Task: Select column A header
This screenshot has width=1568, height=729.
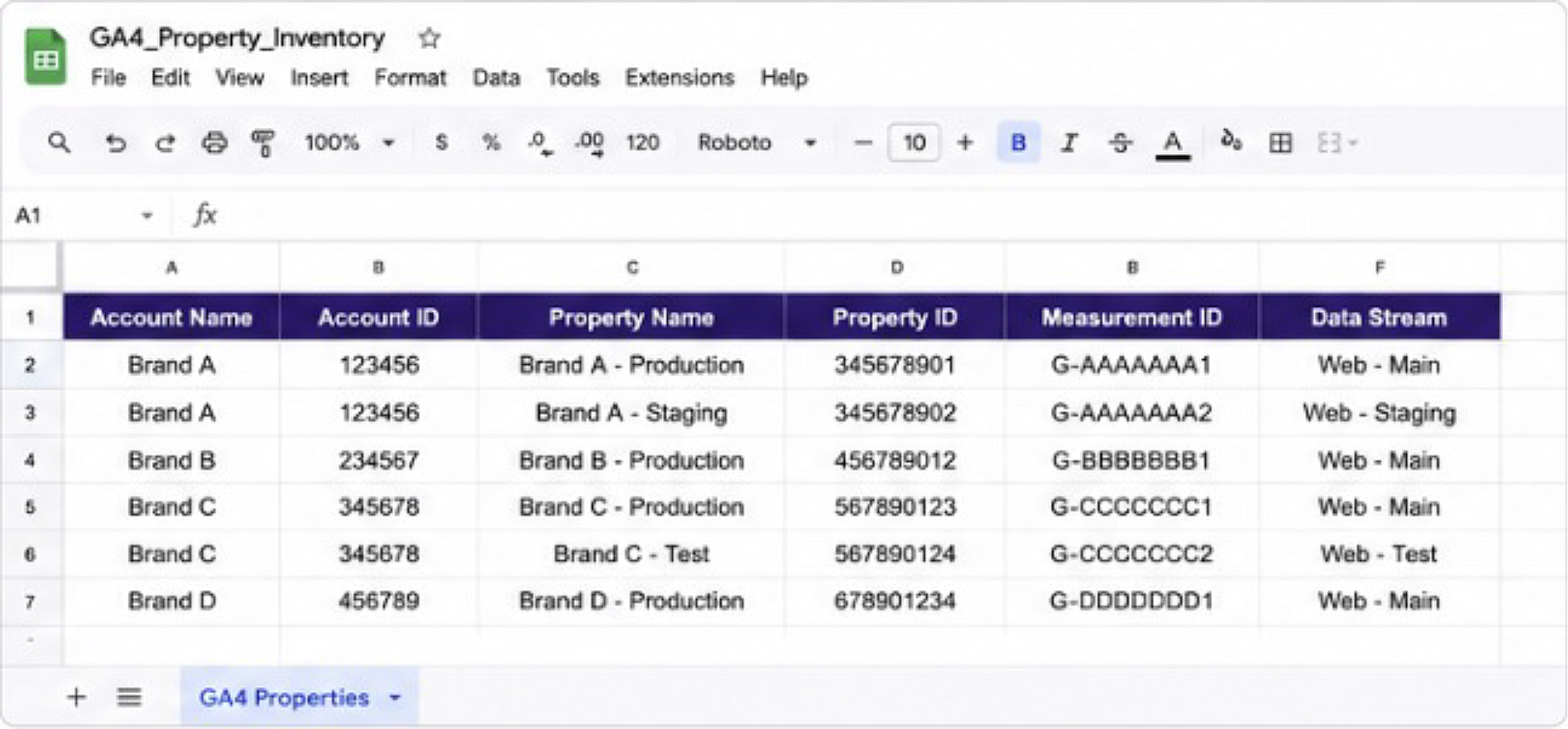Action: click(171, 267)
